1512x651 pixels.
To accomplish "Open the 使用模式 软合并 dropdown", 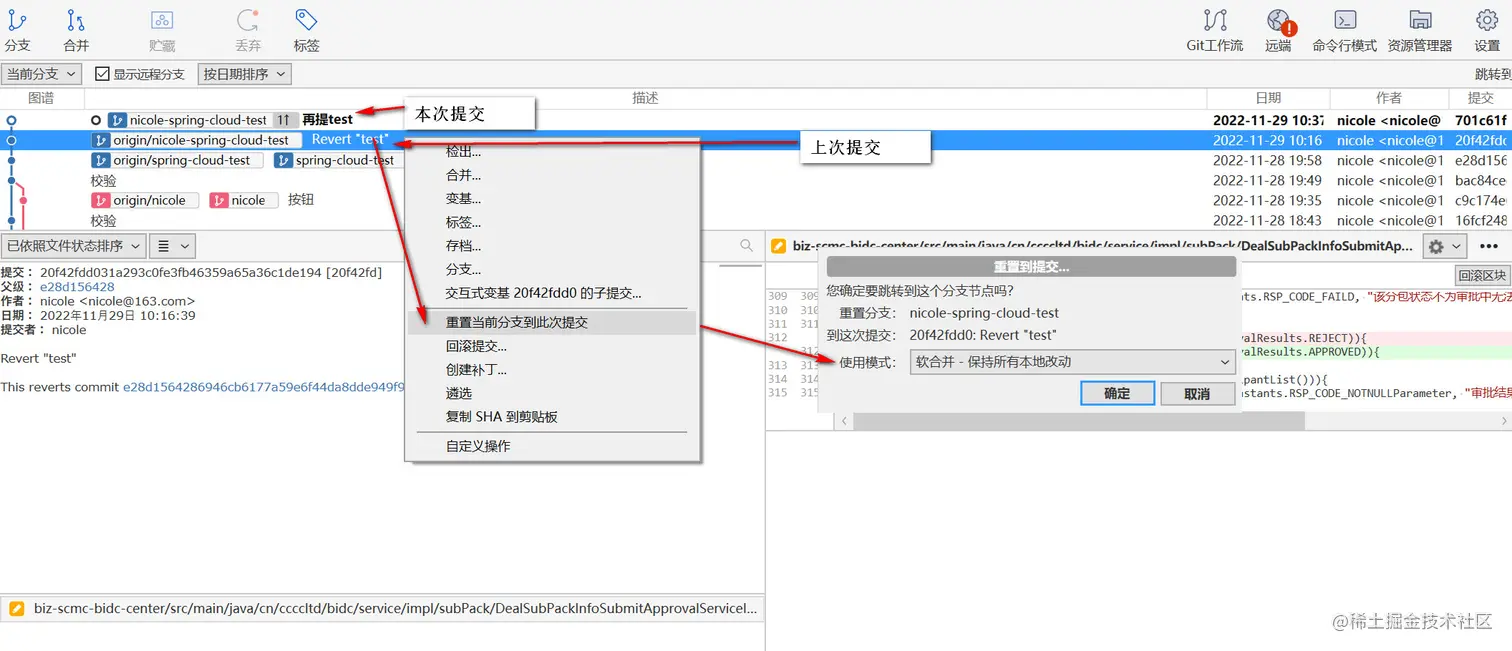I will click(x=1073, y=362).
